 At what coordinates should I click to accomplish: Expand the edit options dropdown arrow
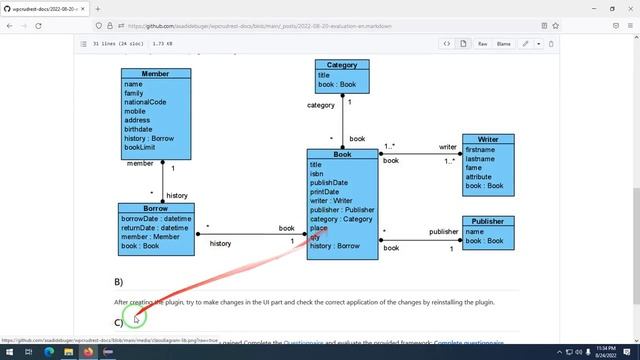(539, 44)
